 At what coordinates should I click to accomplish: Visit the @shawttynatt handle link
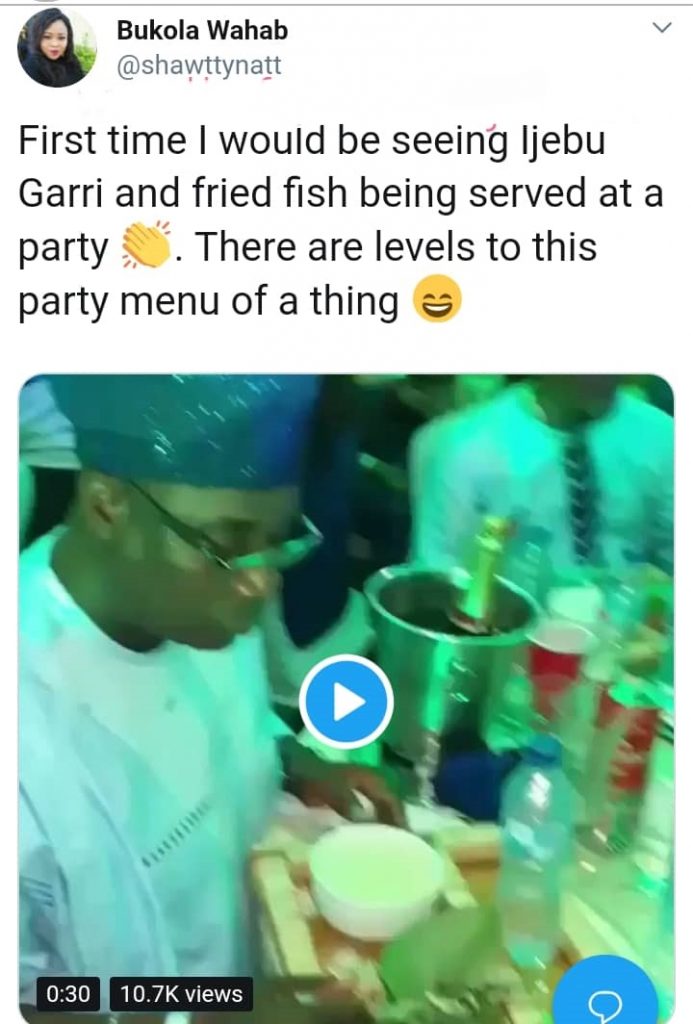200,66
